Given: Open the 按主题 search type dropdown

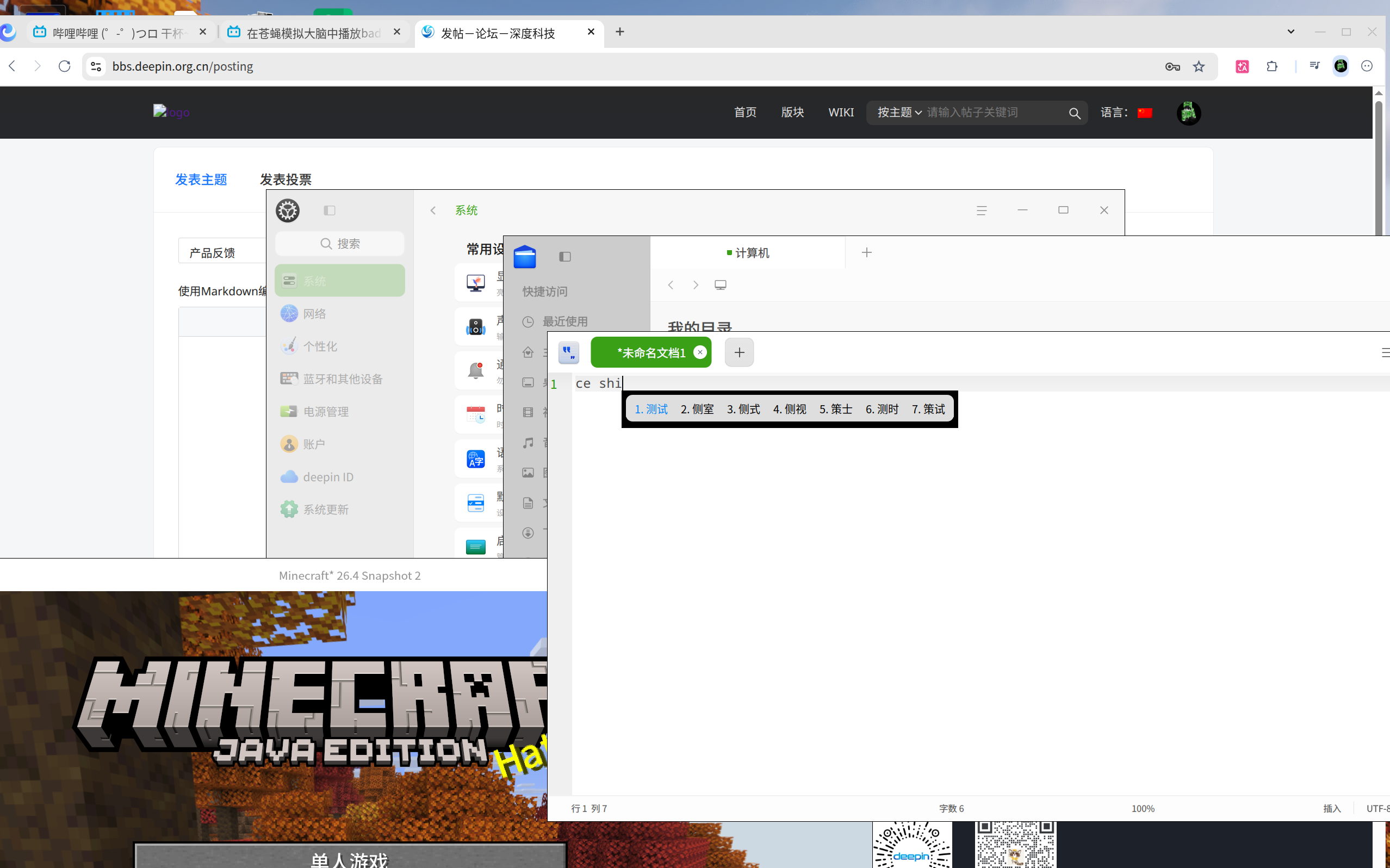Looking at the screenshot, I should (899, 113).
